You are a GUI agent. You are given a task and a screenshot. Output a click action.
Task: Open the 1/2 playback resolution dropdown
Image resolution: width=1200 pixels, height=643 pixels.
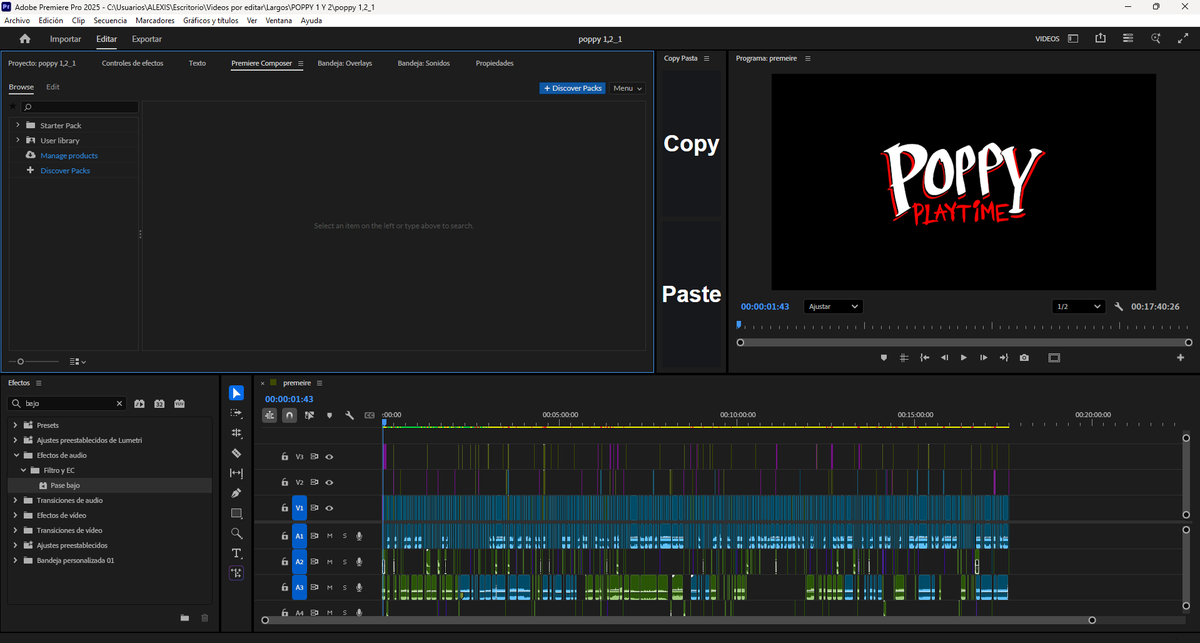tap(1078, 307)
